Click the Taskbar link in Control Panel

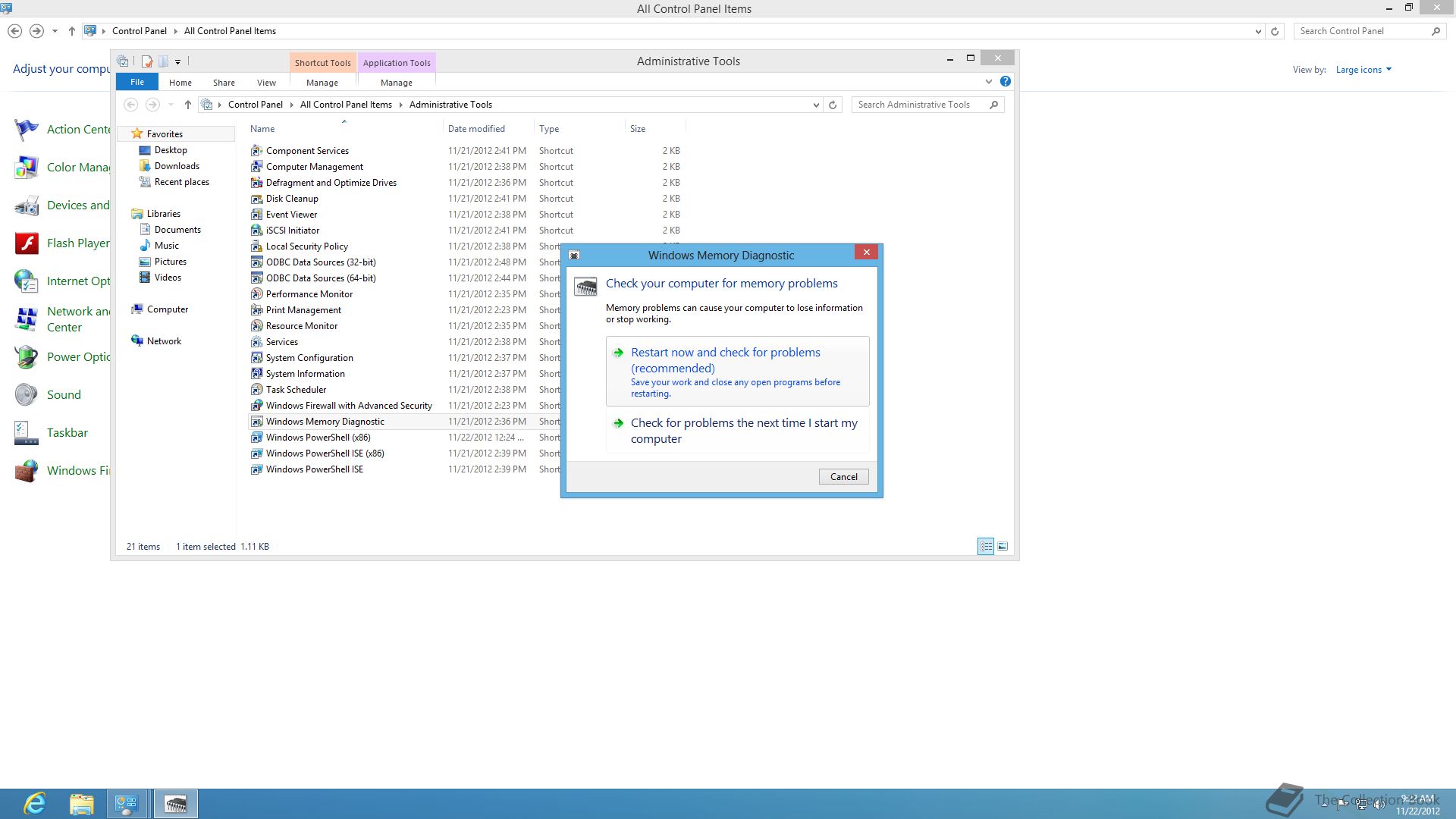[67, 433]
